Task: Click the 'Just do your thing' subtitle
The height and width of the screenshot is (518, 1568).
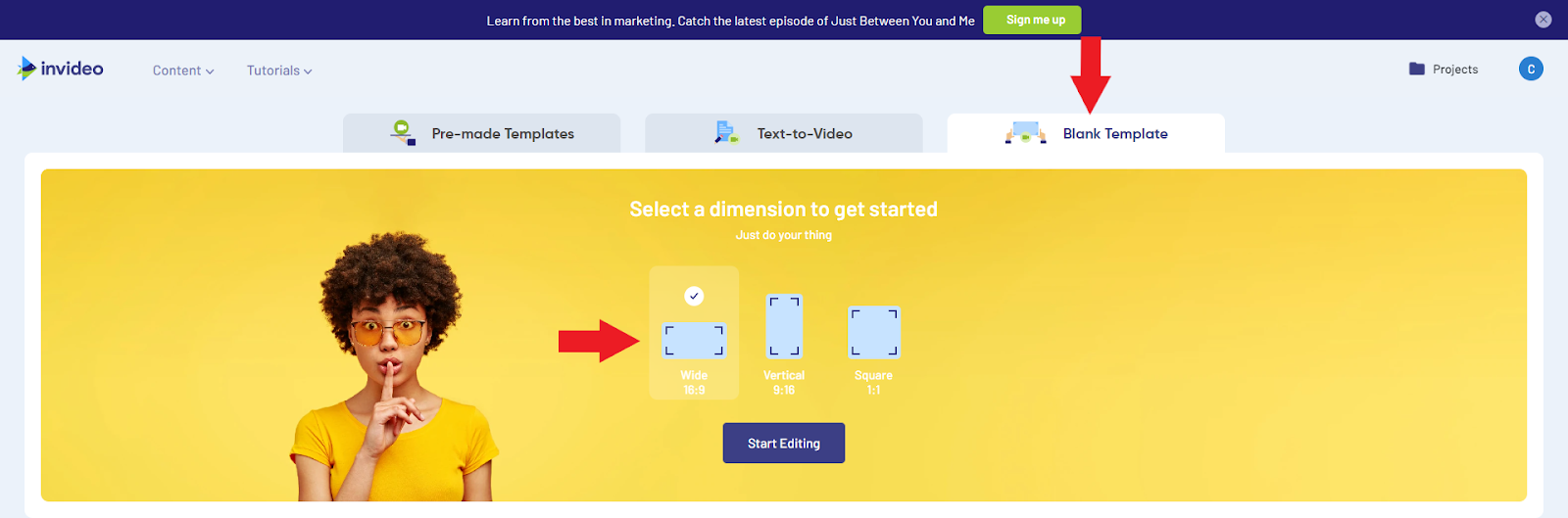Action: tap(784, 235)
